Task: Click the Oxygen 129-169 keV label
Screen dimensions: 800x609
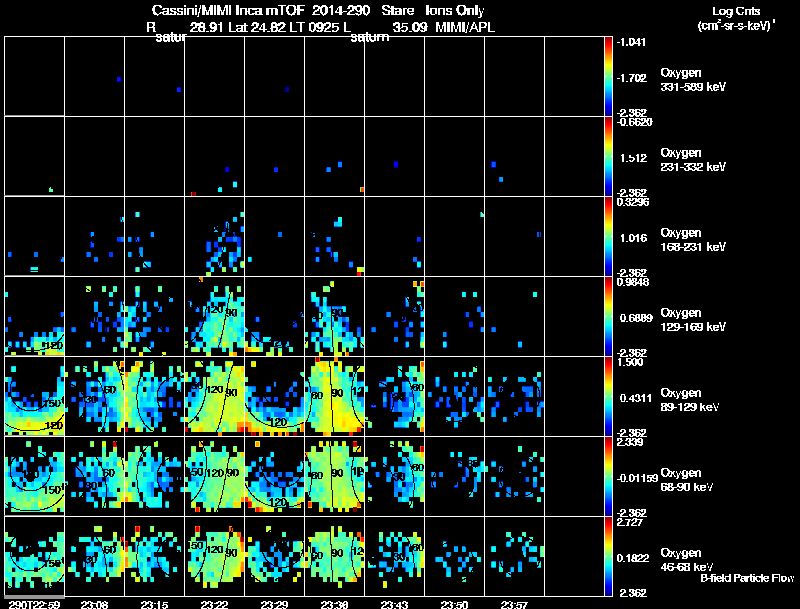Action: tap(693, 318)
